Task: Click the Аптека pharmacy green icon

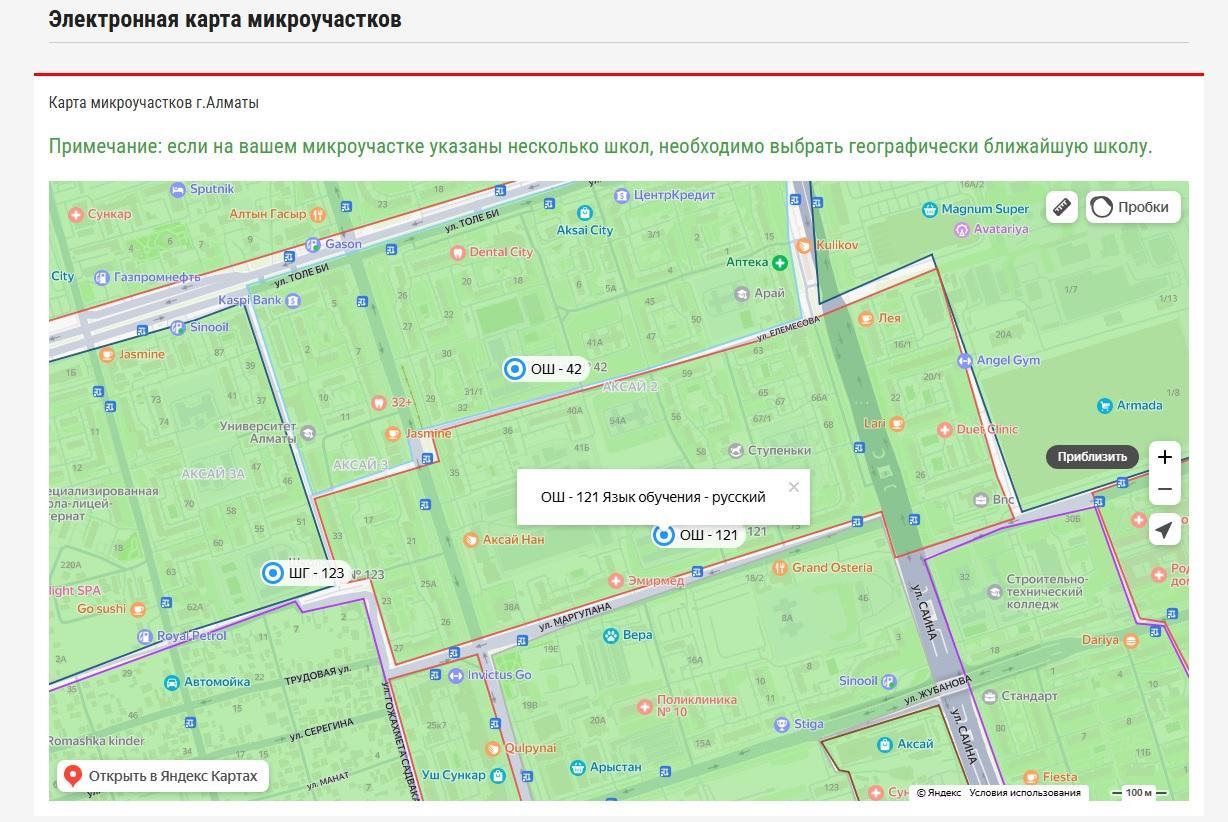Action: tap(779, 262)
